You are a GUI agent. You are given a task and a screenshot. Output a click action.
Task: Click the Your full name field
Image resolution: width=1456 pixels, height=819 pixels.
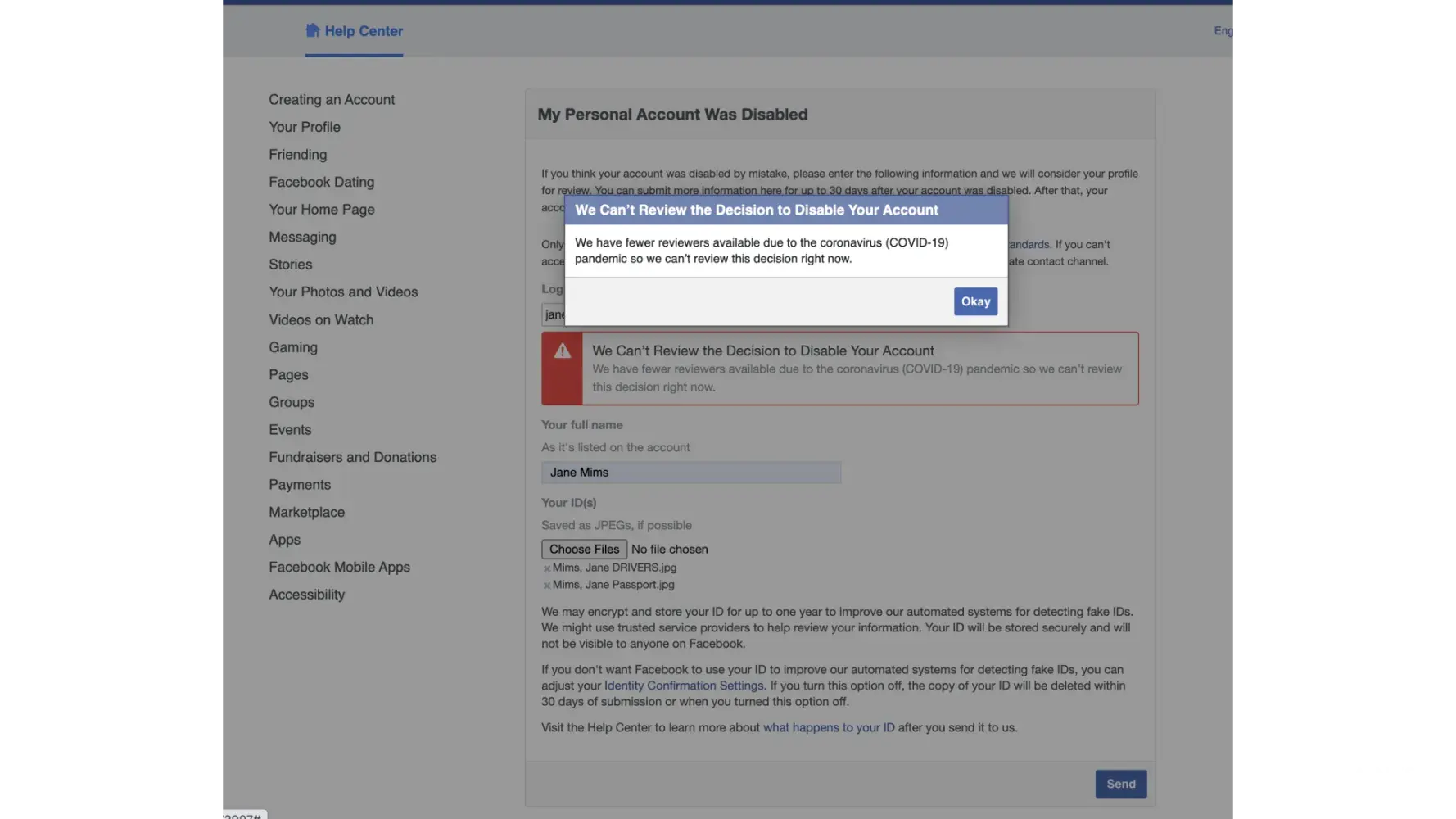(x=690, y=473)
